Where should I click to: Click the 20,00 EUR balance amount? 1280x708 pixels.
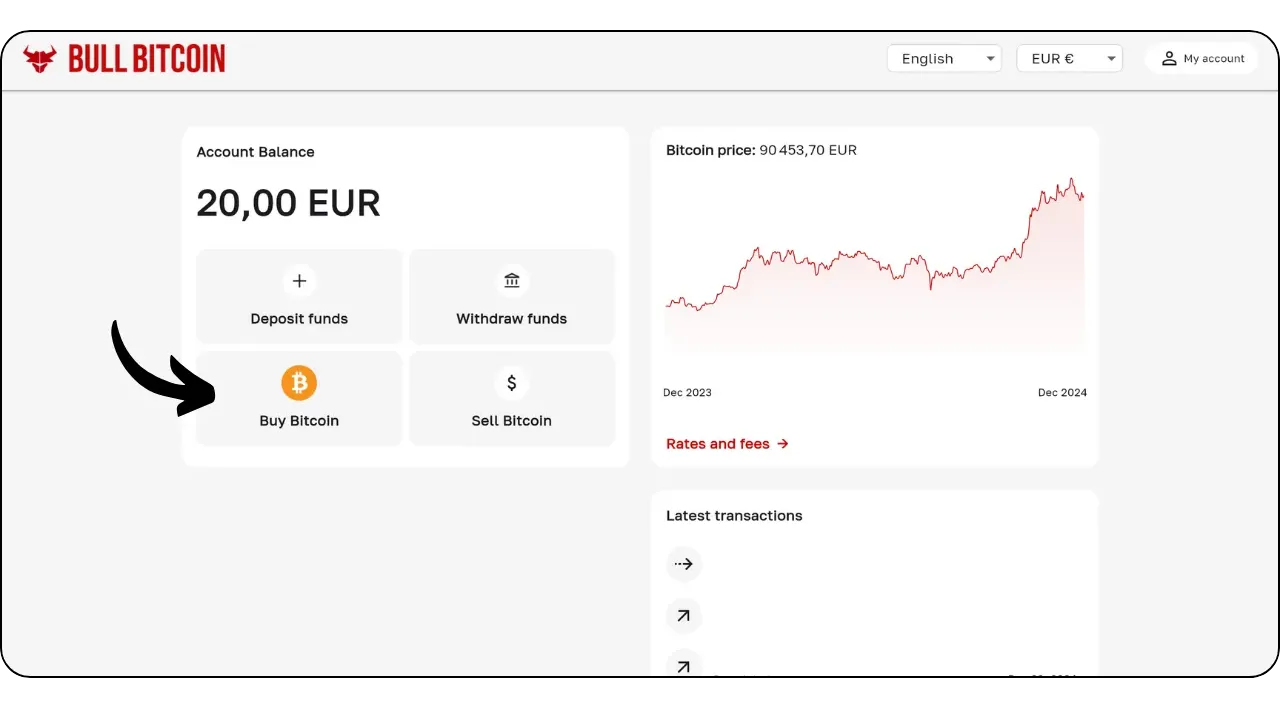tap(288, 203)
